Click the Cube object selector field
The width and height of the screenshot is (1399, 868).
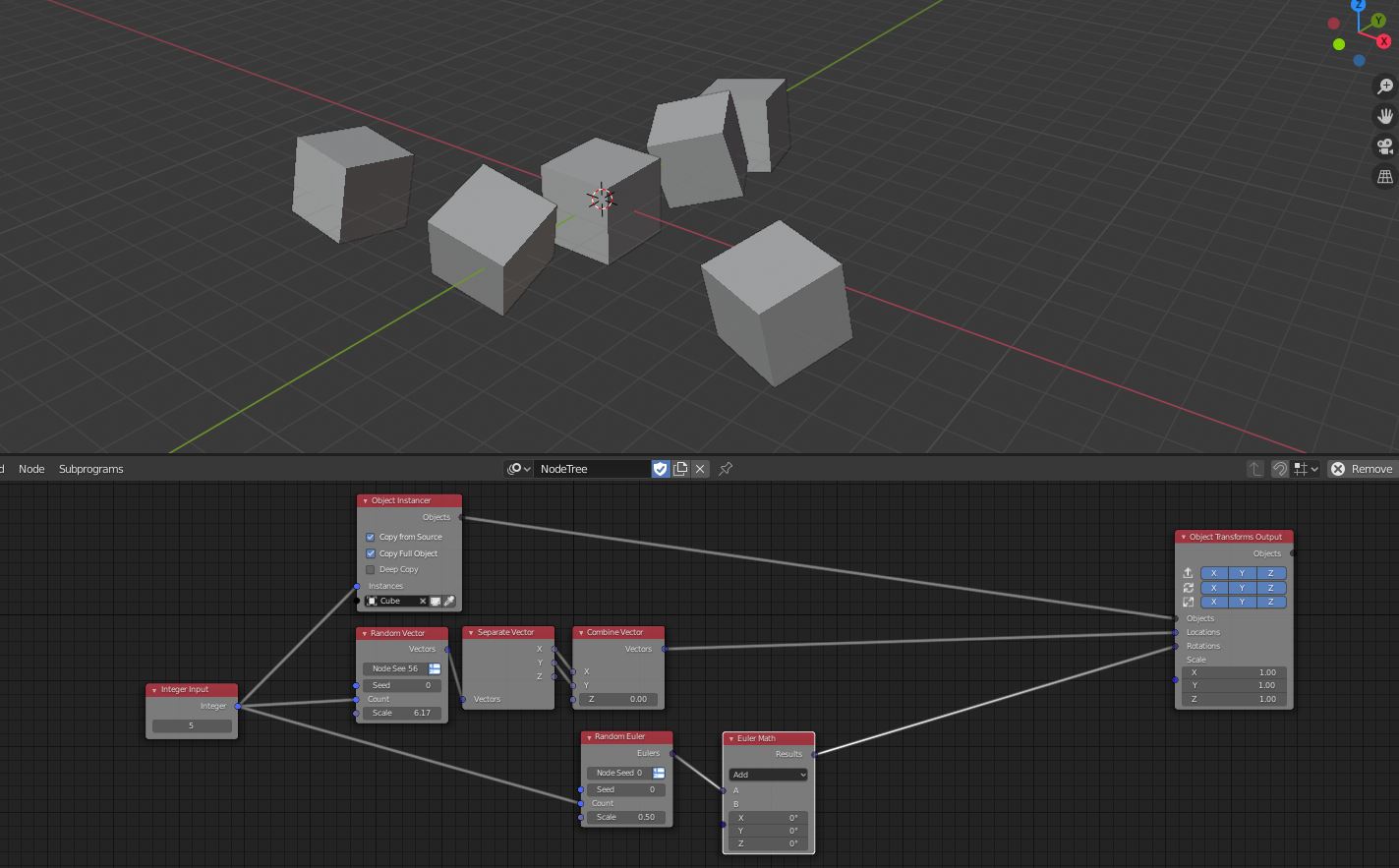click(x=396, y=601)
